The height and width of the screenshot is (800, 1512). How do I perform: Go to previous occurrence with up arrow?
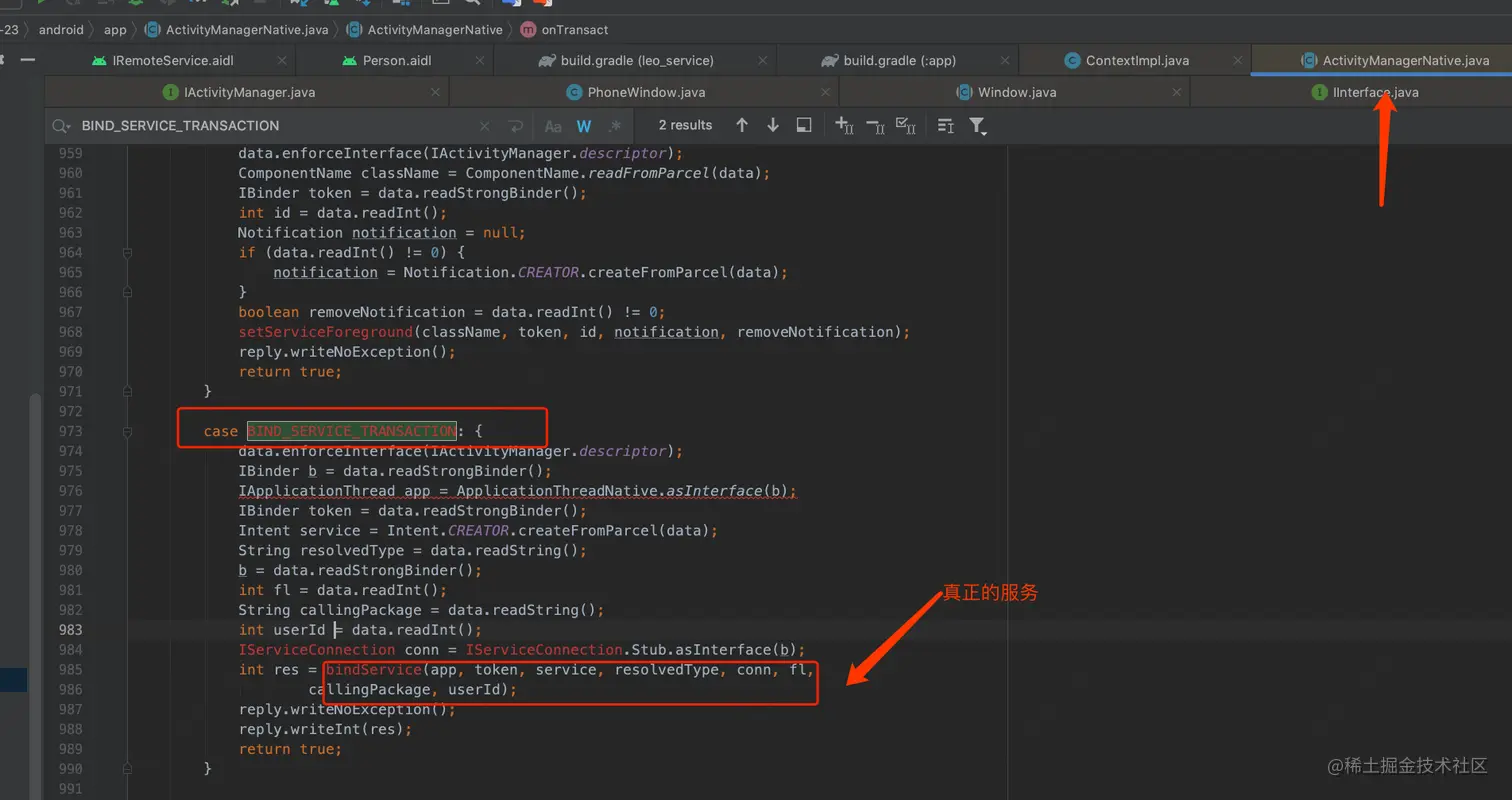[741, 125]
